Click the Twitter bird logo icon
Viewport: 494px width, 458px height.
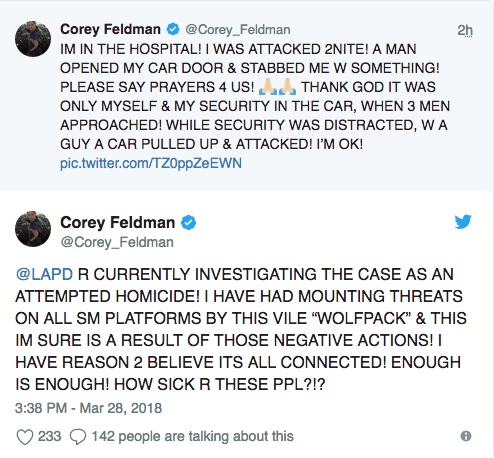[463, 222]
